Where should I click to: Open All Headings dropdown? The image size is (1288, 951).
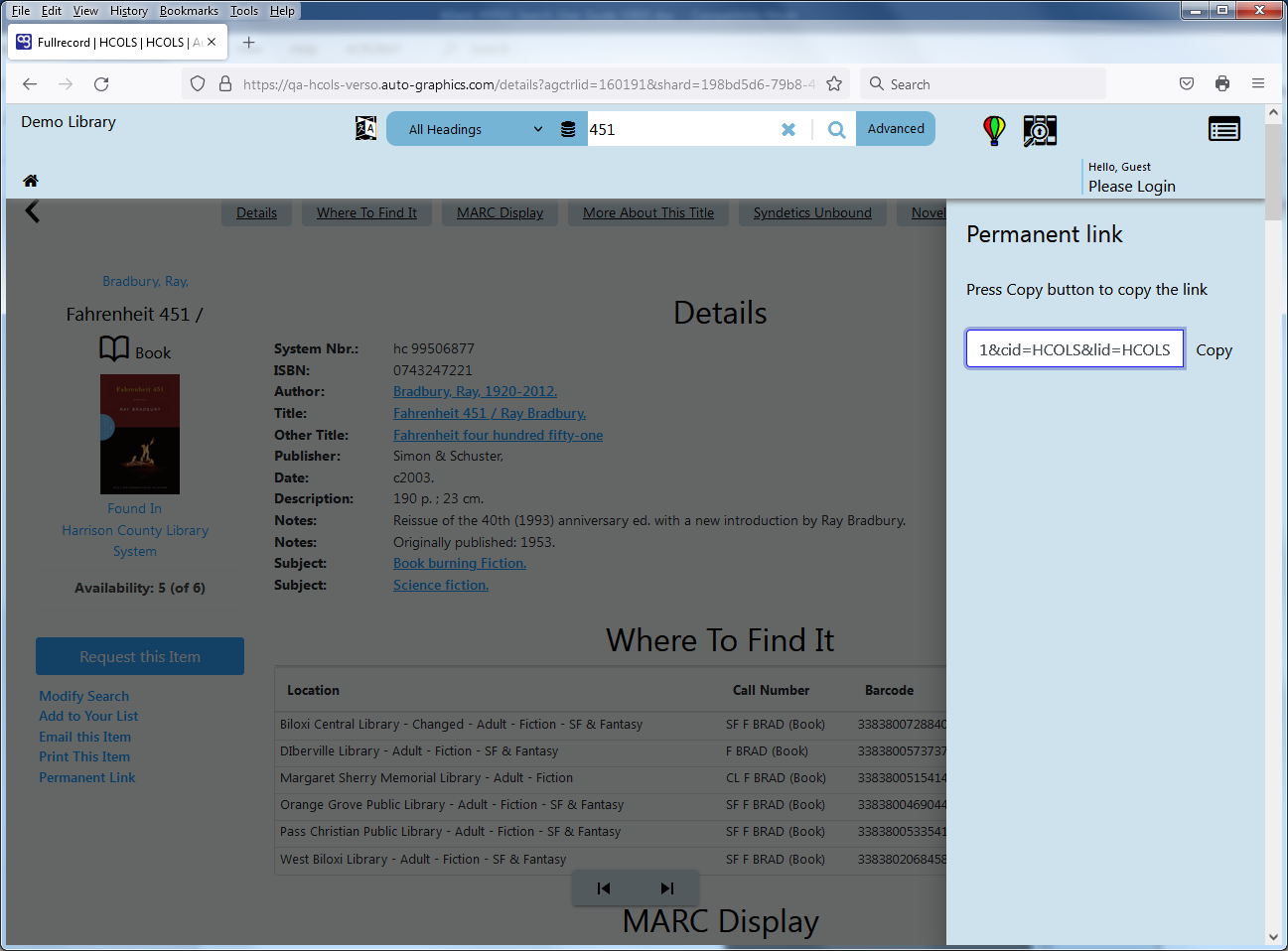474,129
